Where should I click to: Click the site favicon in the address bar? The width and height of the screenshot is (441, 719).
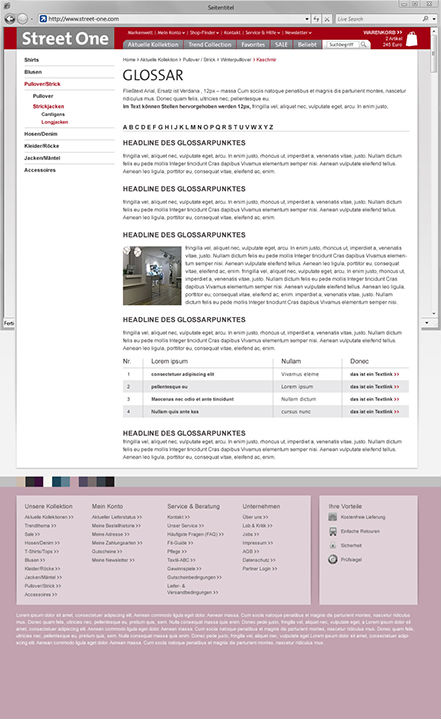point(43,19)
